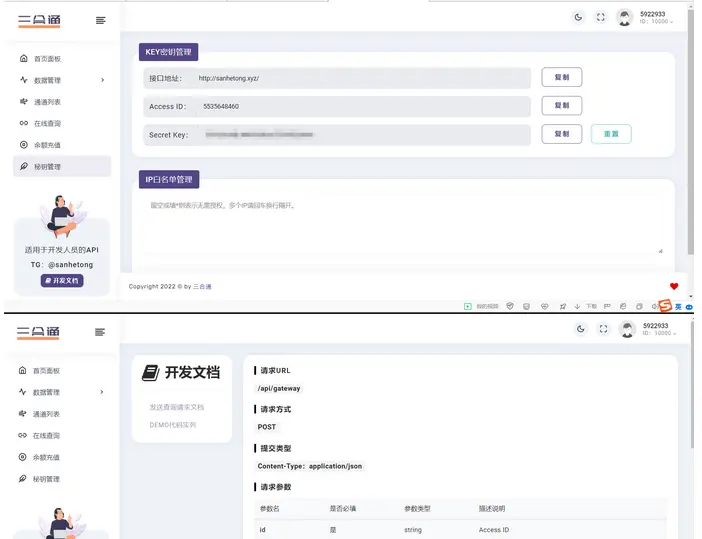Click the link icon beside 在线查询 on the KEY密钥管理 page
Image resolution: width=702 pixels, height=539 pixels.
24,123
